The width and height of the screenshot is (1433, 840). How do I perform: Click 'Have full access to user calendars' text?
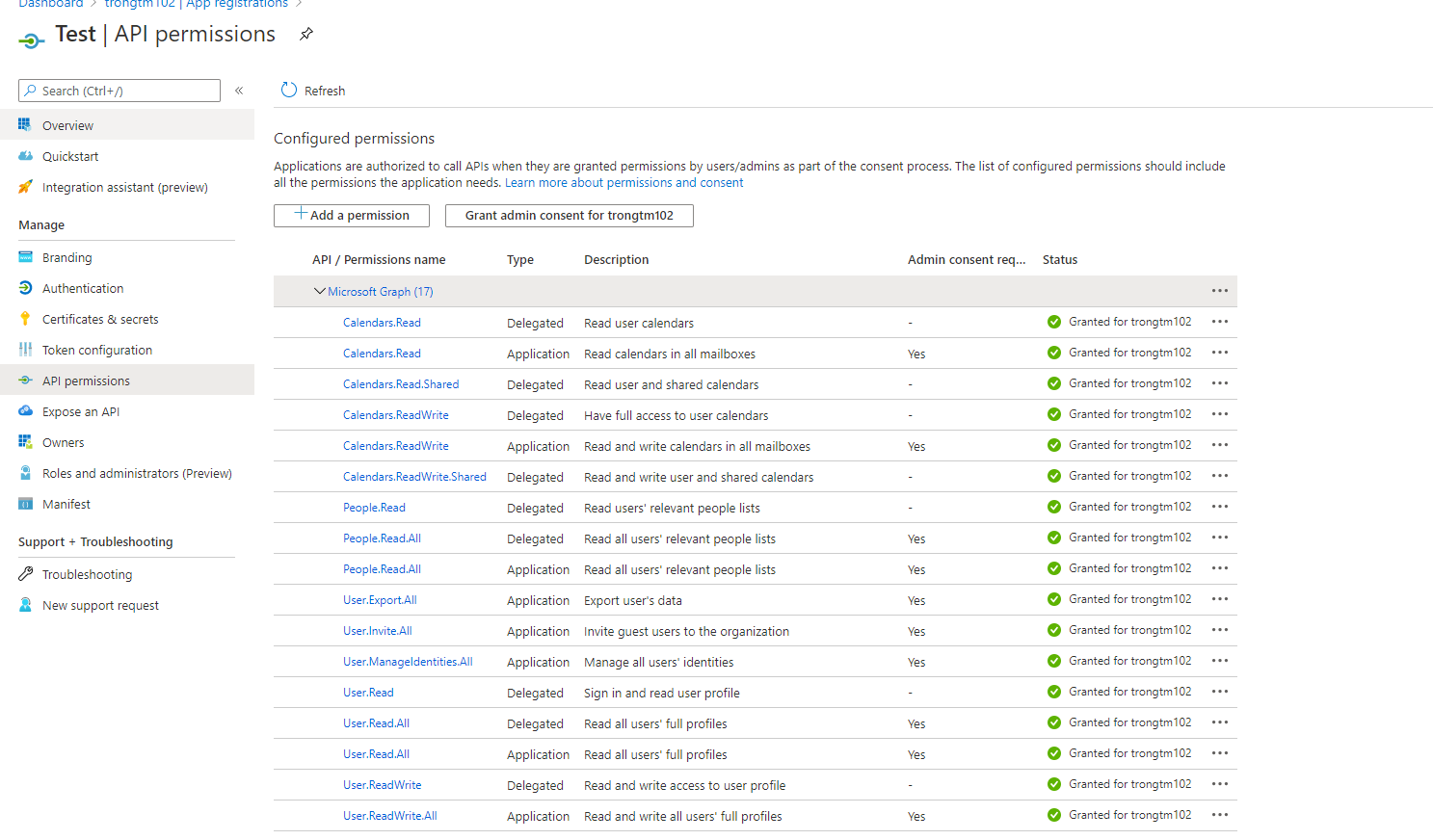[x=677, y=415]
